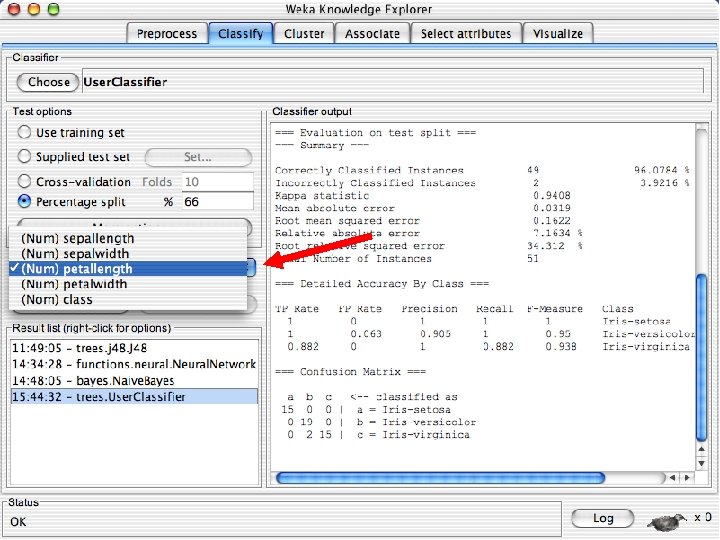Click the scroll-up arrow of classifier output
The width and height of the screenshot is (720, 540).
(702, 450)
